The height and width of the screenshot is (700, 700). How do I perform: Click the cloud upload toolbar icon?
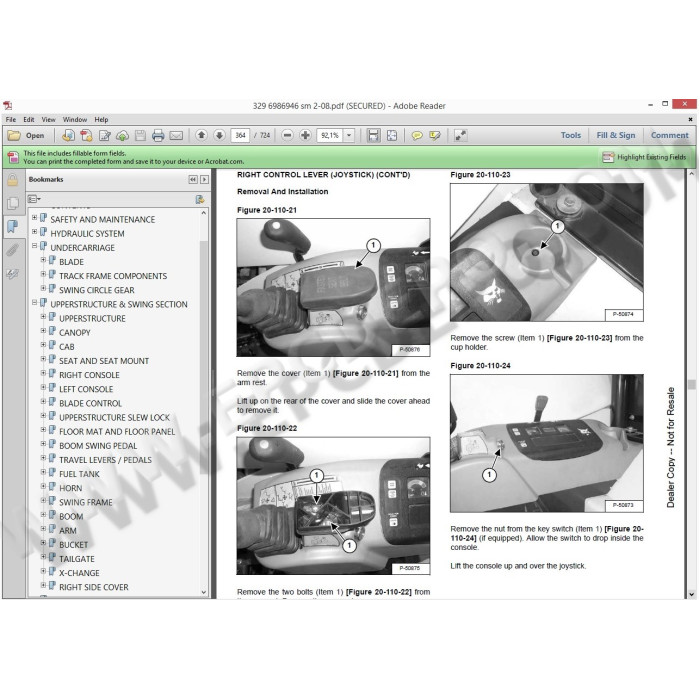pos(122,135)
